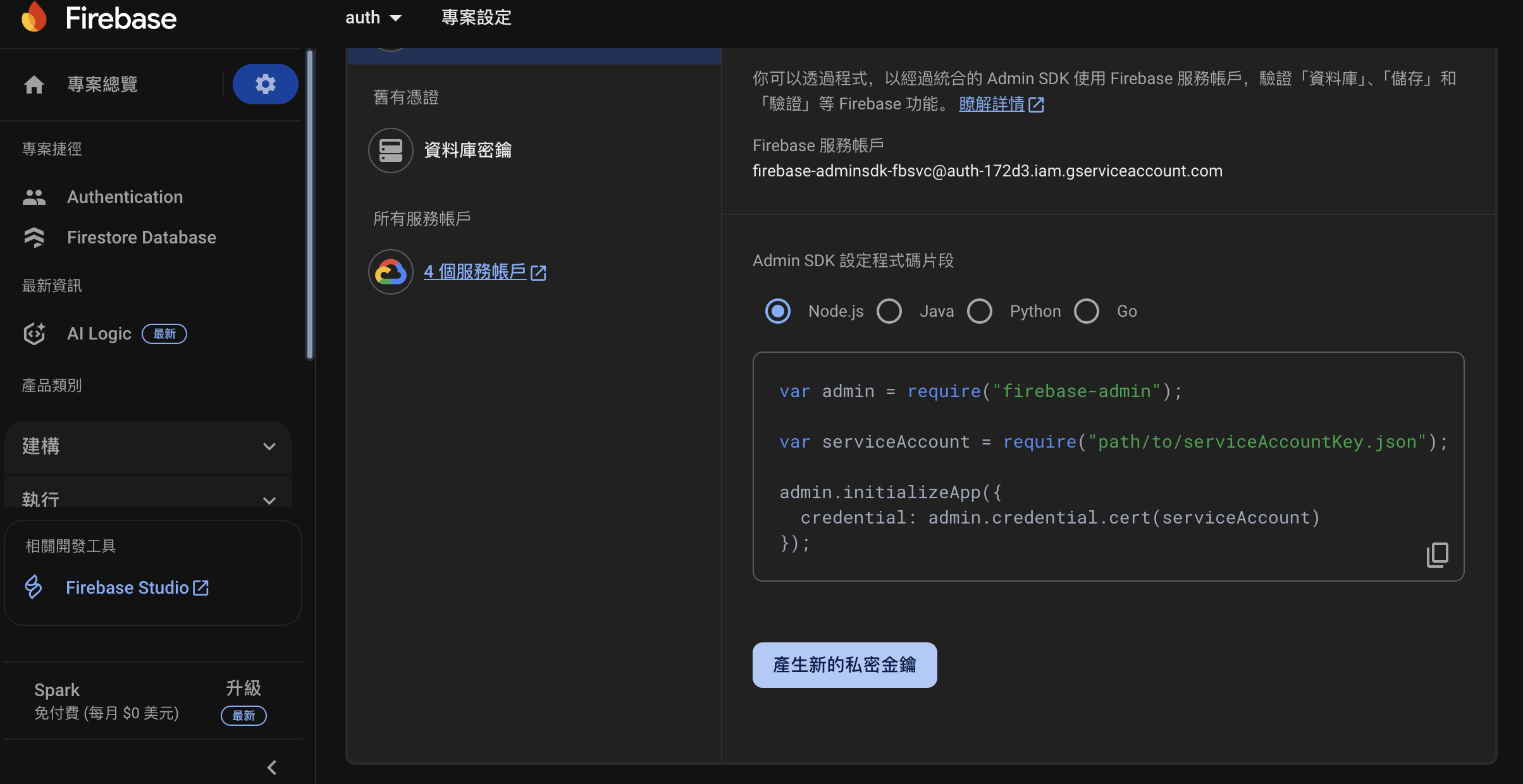Click the credential cert code line
This screenshot has width=1523, height=784.
(x=1060, y=518)
